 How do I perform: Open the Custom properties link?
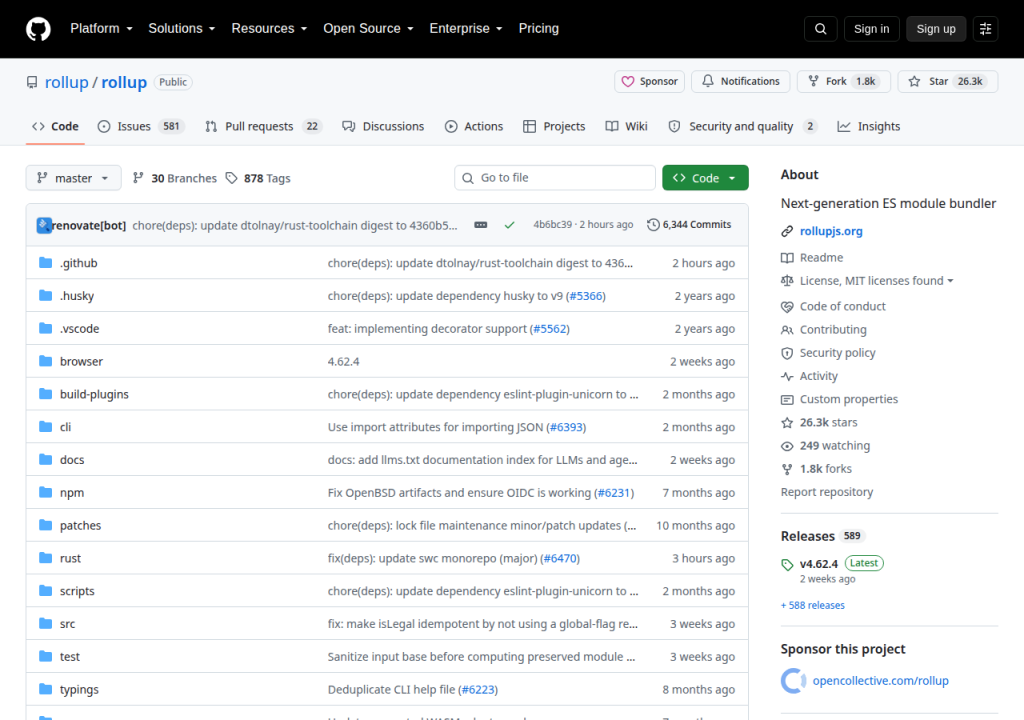point(848,399)
